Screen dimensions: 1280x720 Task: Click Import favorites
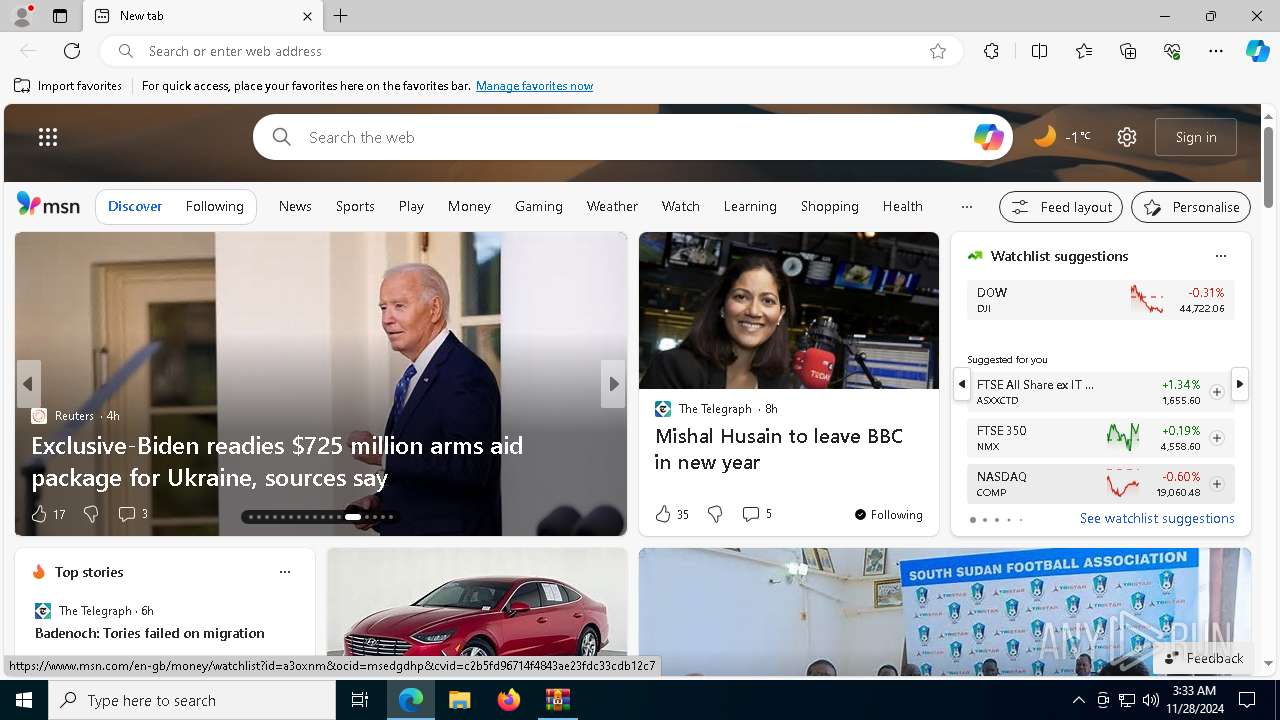(x=68, y=86)
